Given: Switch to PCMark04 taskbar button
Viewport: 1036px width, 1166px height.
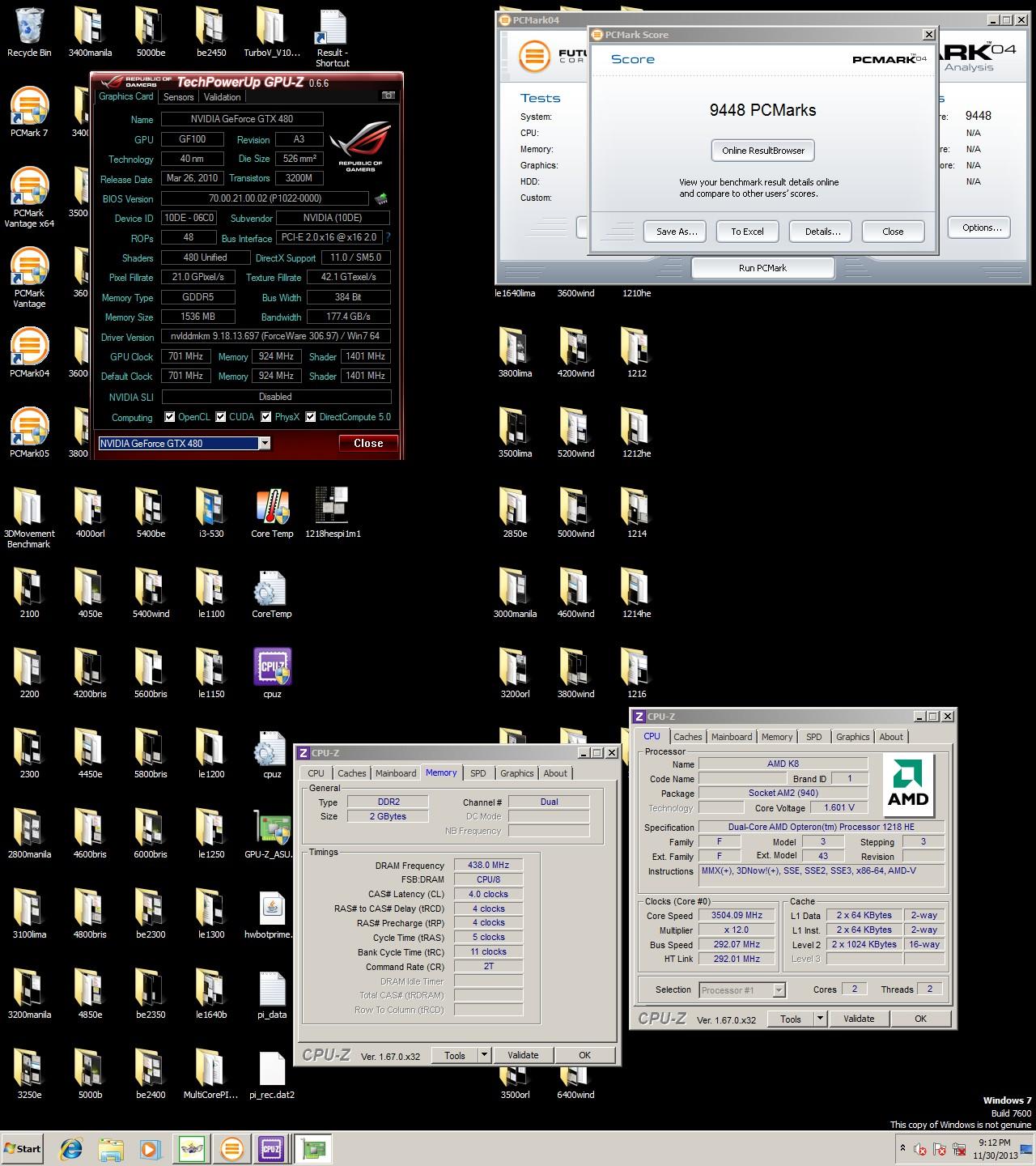Looking at the screenshot, I should [231, 1148].
